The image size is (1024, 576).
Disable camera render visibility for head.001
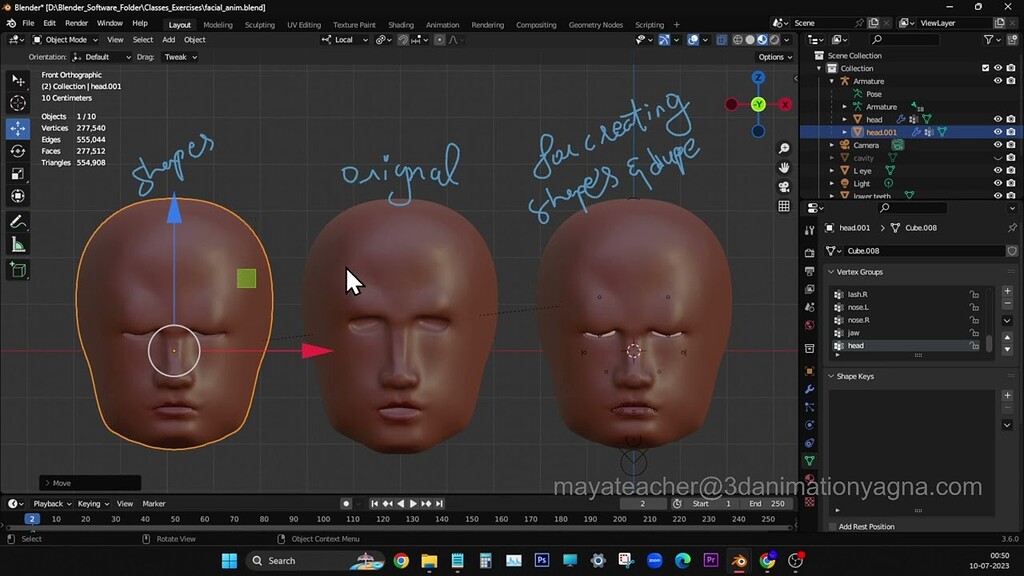coord(1011,131)
